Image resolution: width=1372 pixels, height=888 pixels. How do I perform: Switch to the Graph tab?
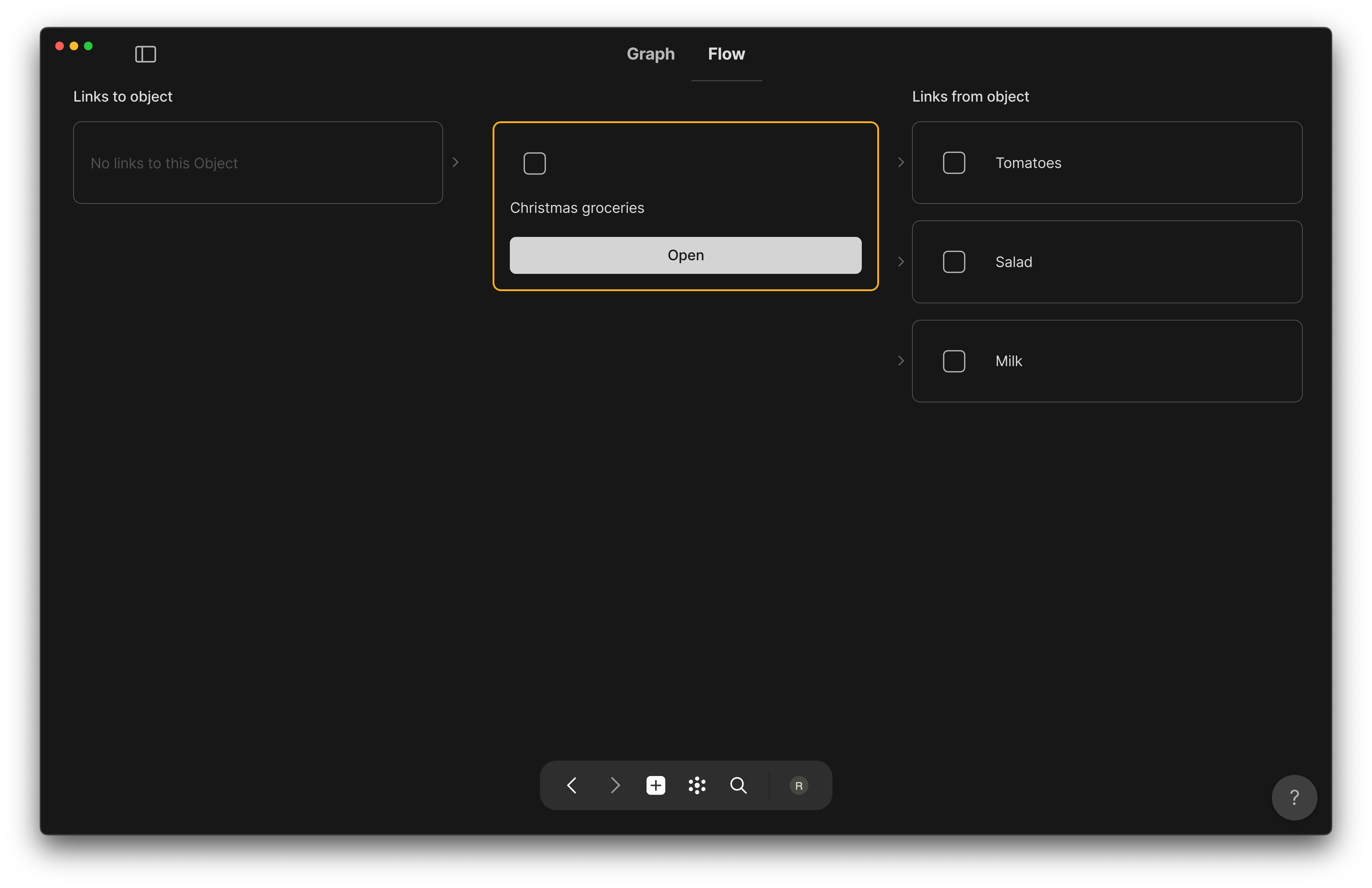point(650,53)
